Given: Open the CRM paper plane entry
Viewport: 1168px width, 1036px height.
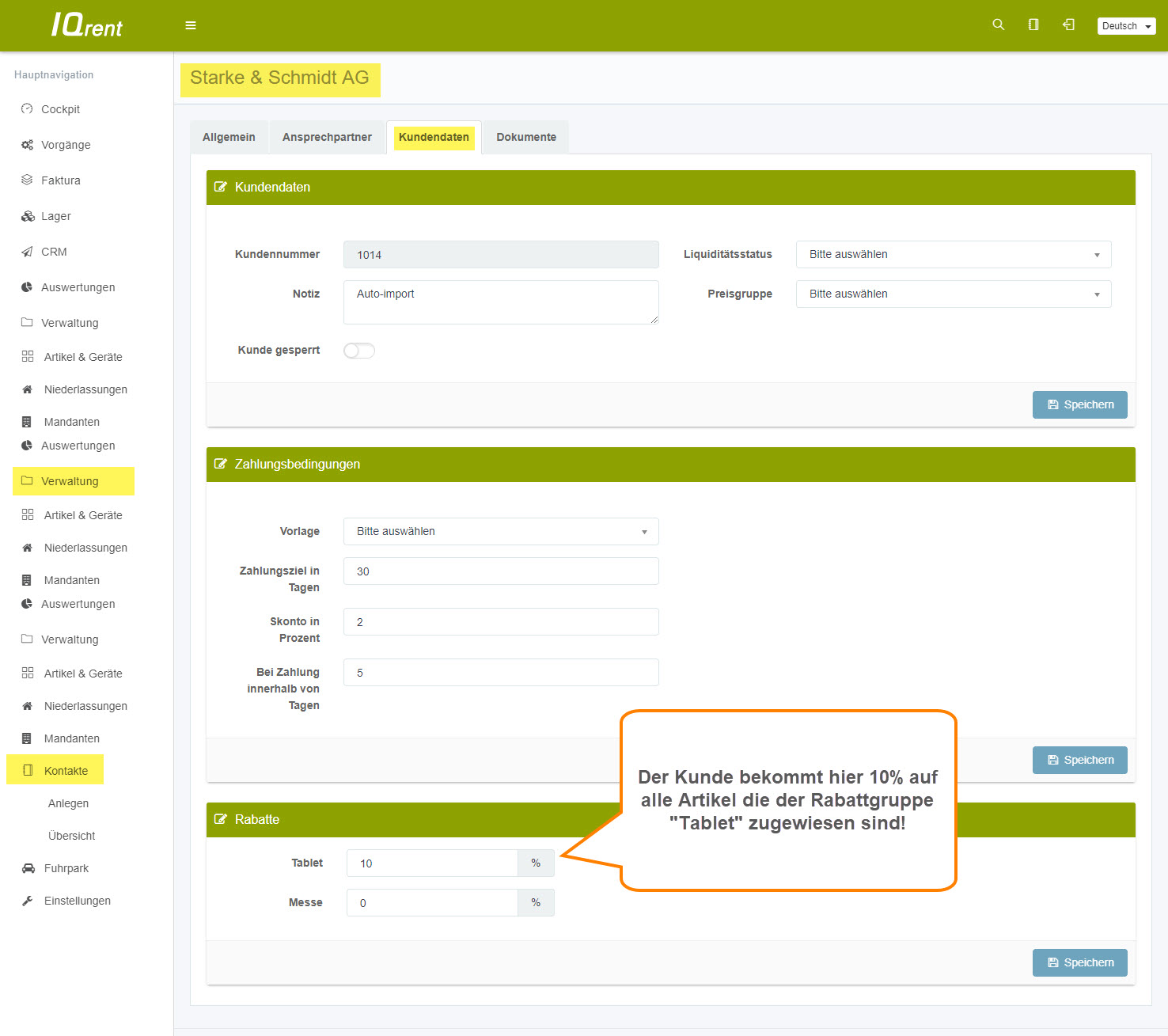Looking at the screenshot, I should pyautogui.click(x=54, y=252).
